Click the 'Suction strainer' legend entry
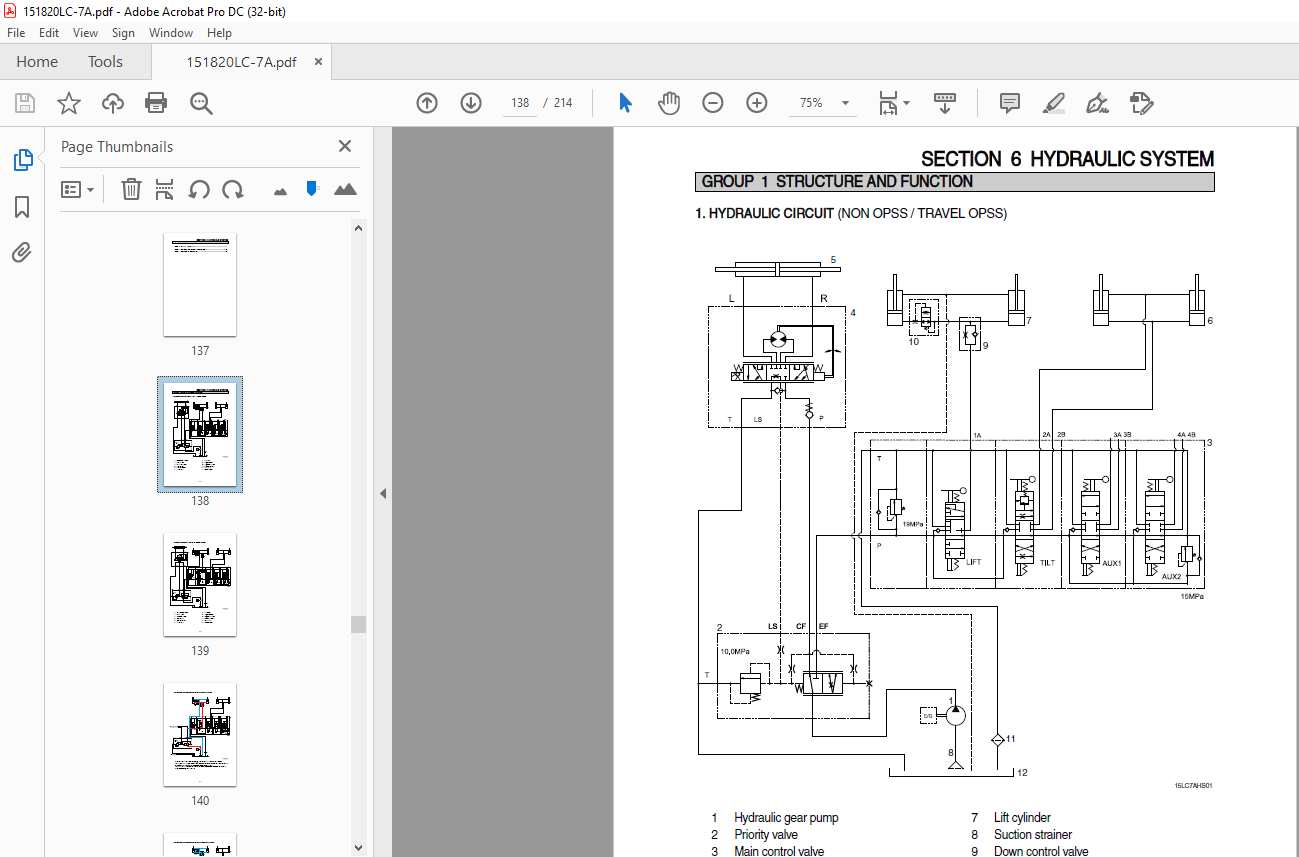1299x857 pixels. tap(1033, 835)
